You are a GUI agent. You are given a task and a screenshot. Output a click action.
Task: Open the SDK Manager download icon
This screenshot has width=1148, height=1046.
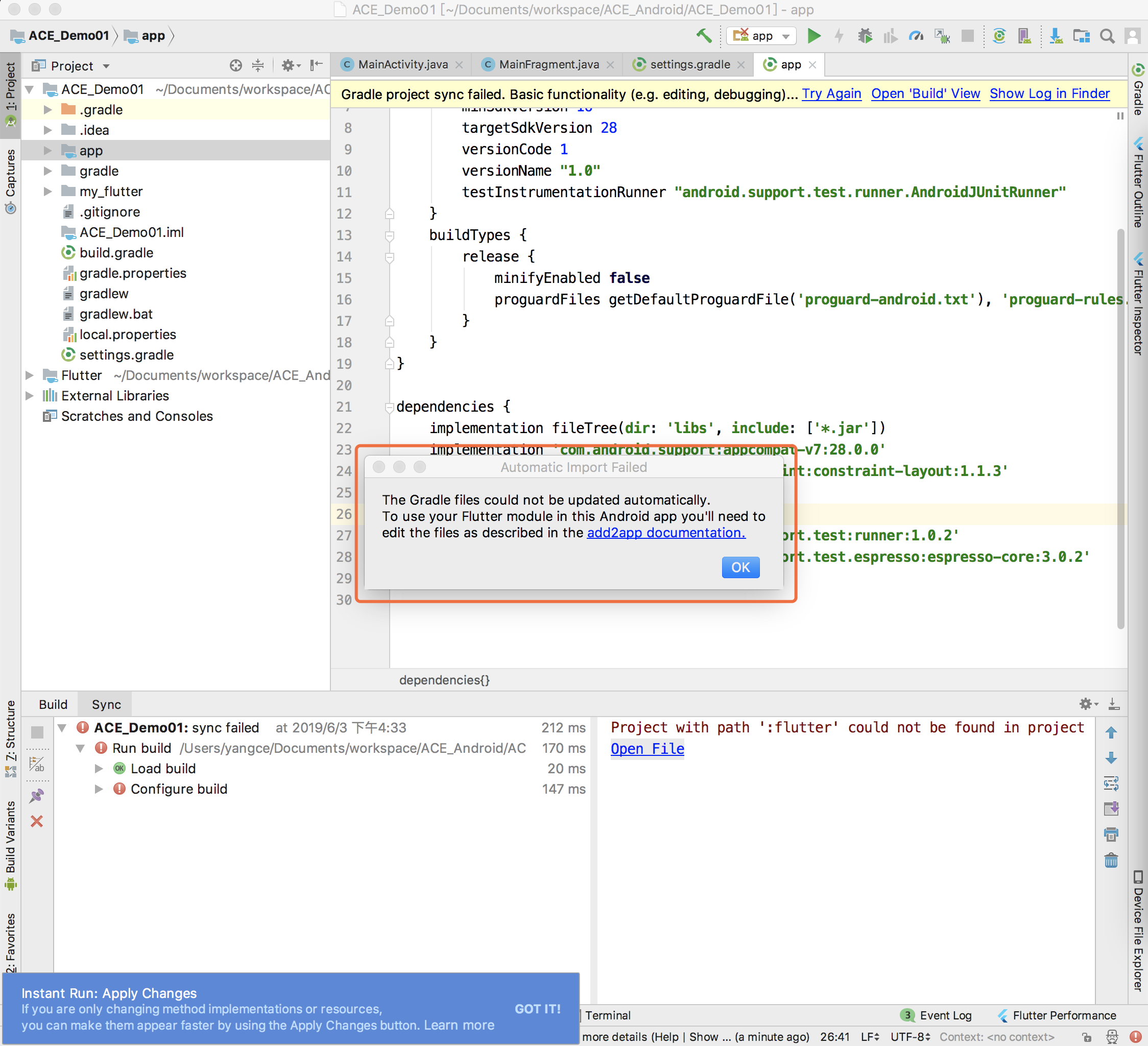click(x=1055, y=36)
